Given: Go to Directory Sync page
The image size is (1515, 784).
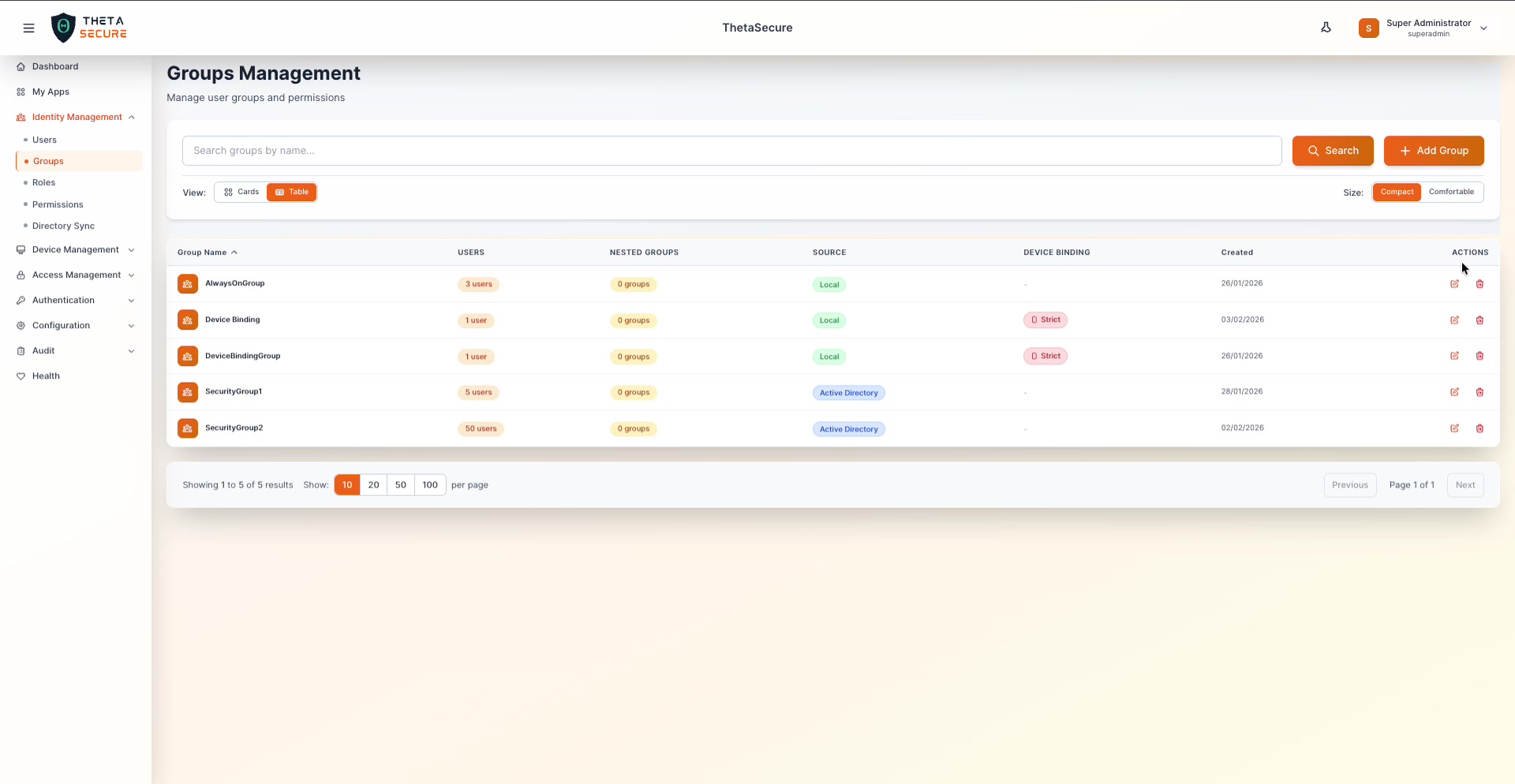Looking at the screenshot, I should point(63,226).
